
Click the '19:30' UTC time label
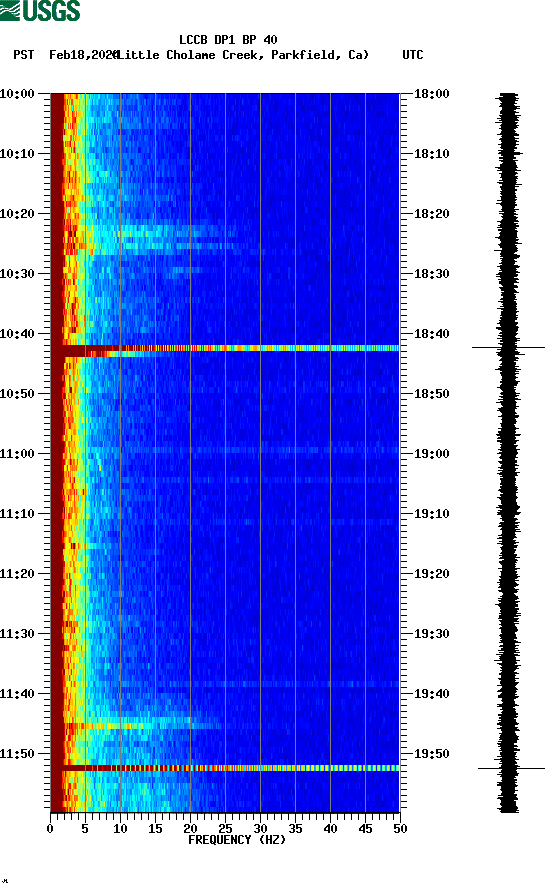(x=432, y=634)
